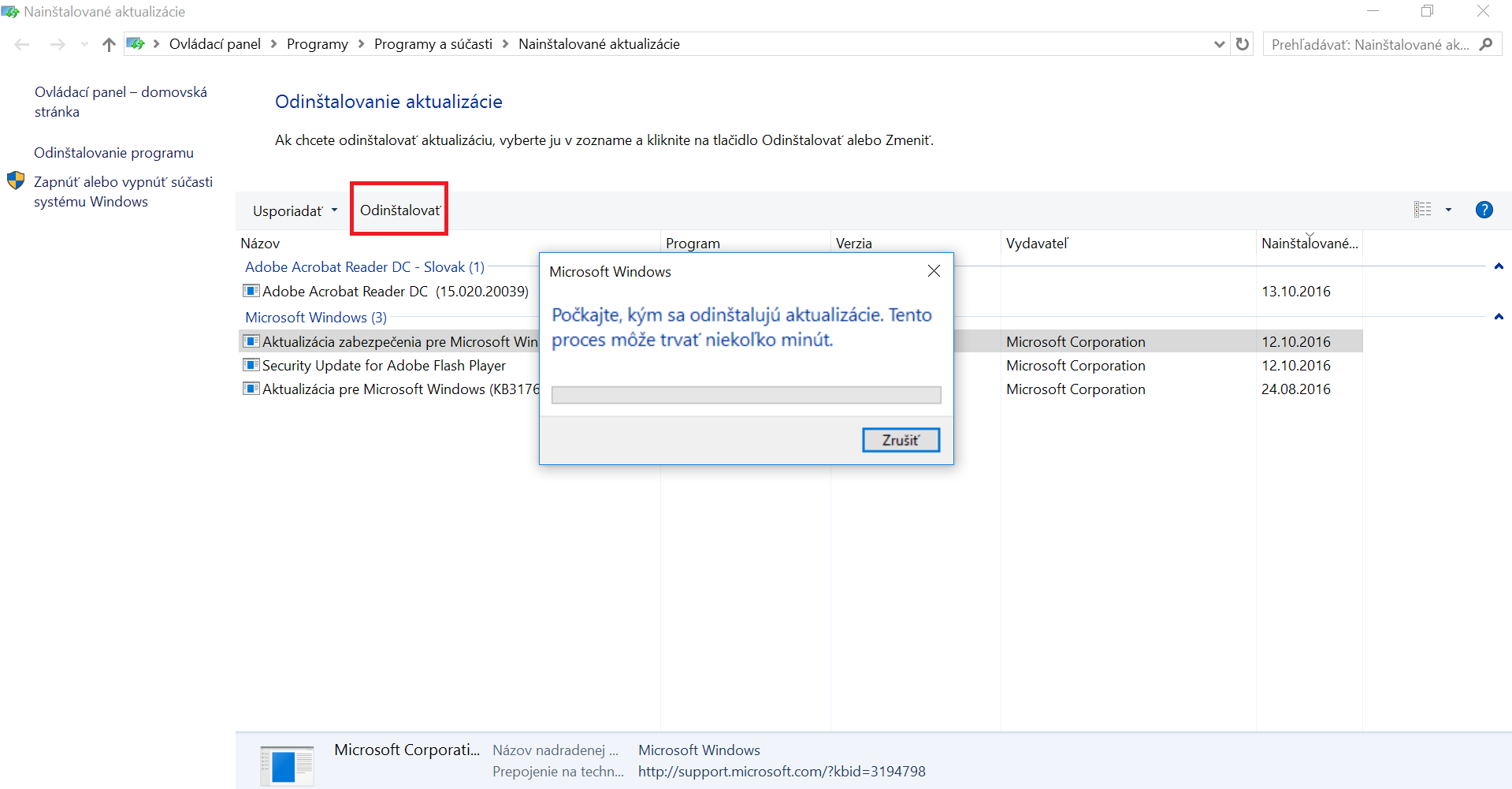Select Microsoft Windows (3) group header

[316, 318]
